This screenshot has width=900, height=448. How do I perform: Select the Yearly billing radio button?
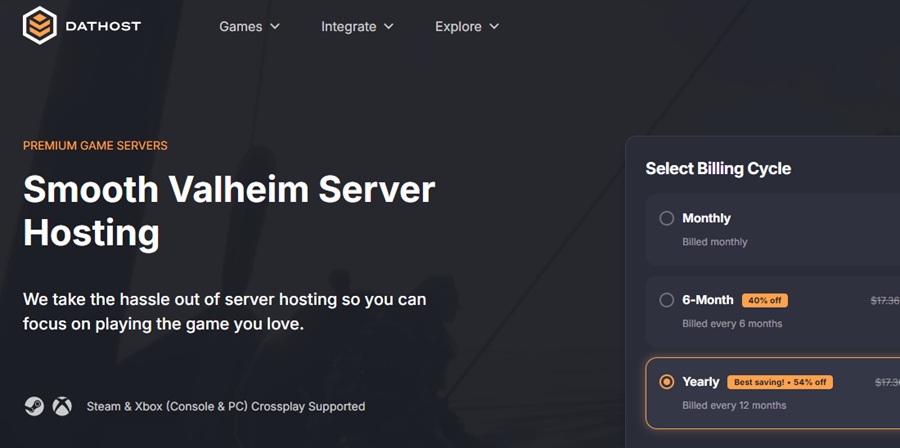tap(666, 381)
